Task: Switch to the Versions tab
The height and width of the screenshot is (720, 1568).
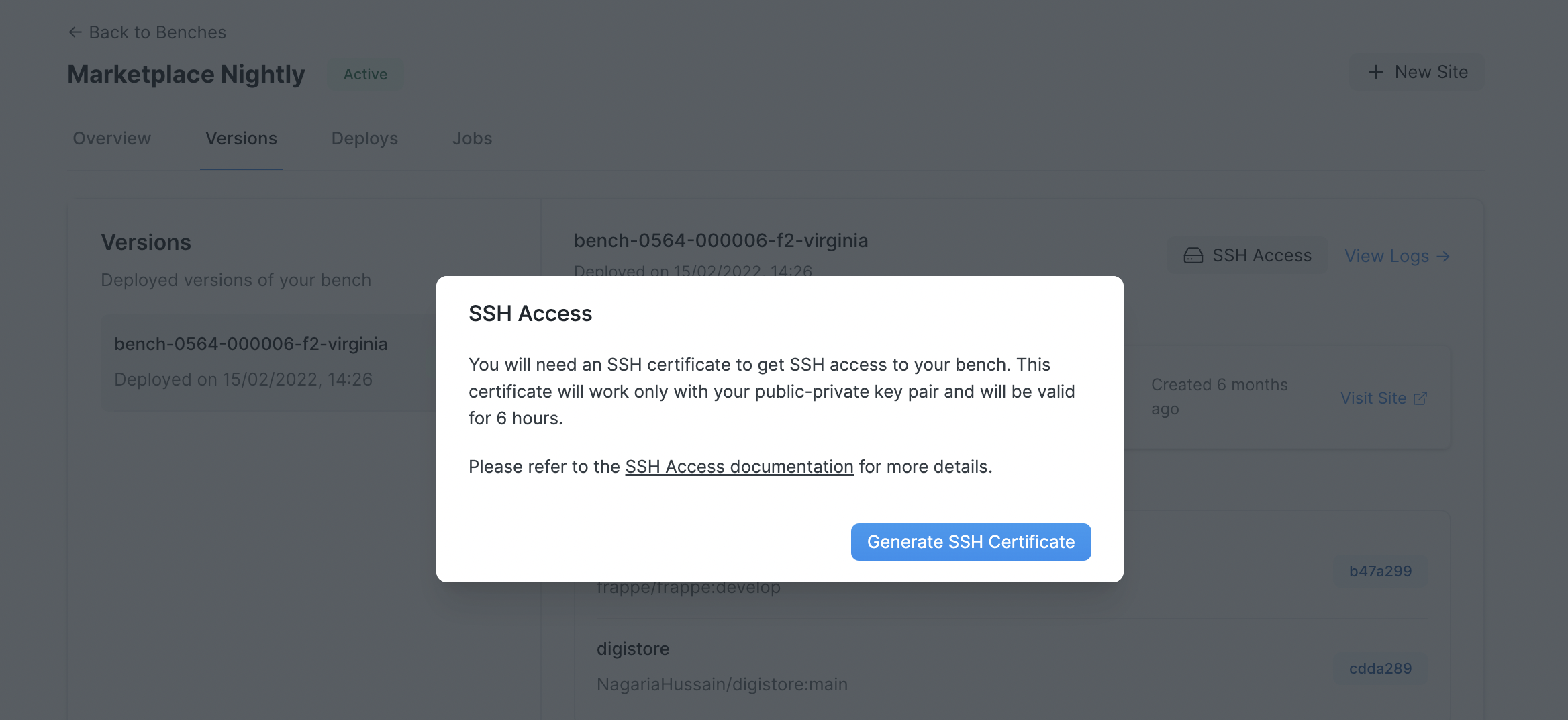Action: [x=241, y=138]
